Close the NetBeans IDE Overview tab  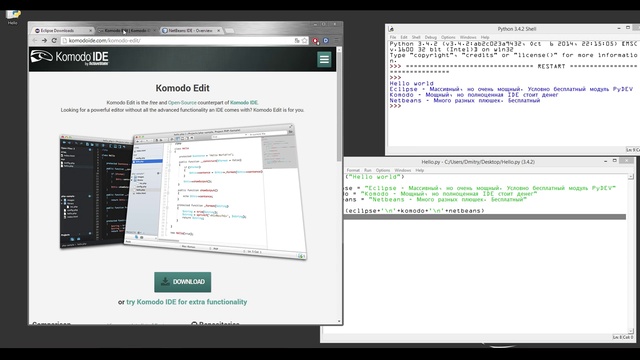(218, 31)
